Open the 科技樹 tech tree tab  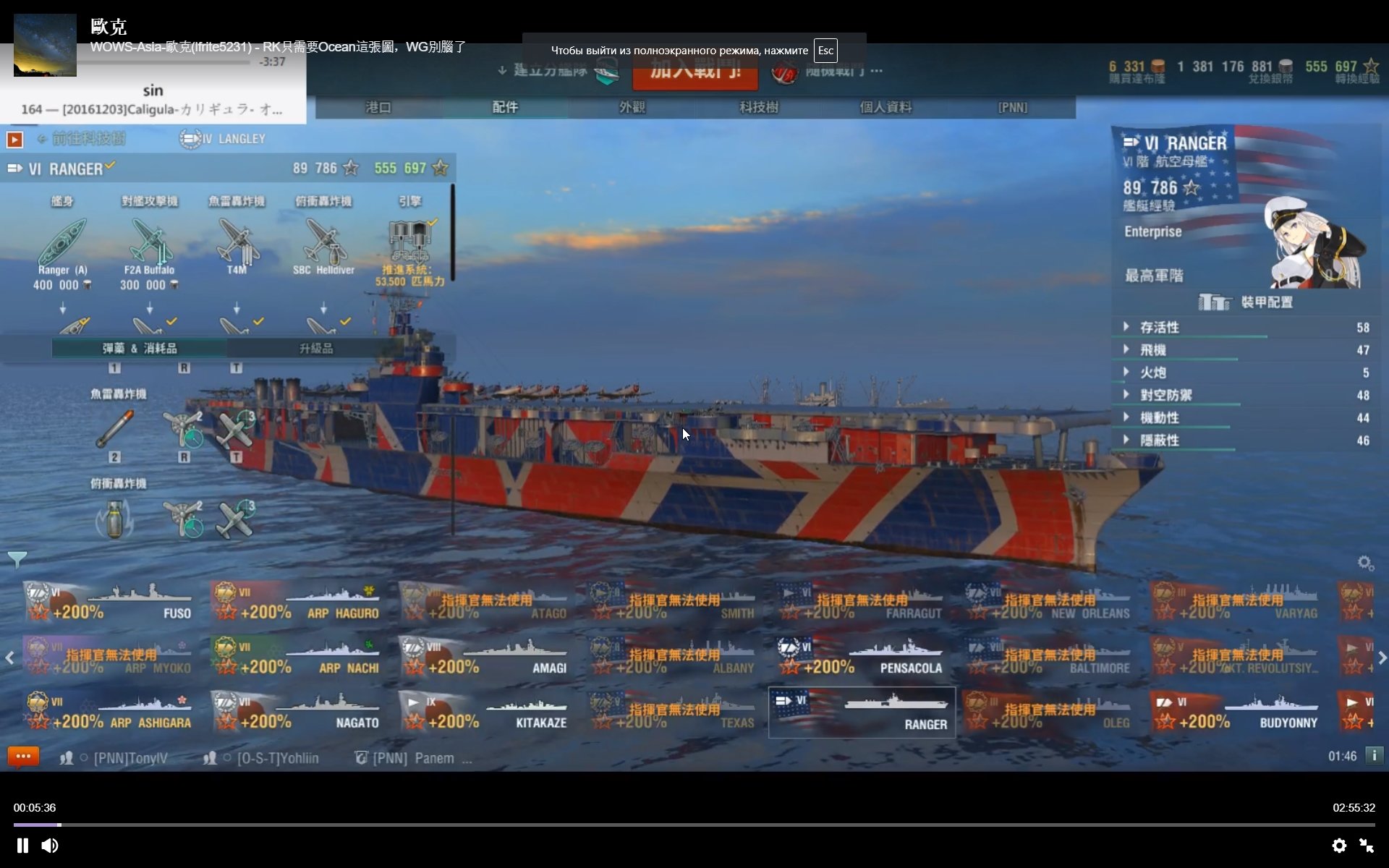(x=759, y=107)
